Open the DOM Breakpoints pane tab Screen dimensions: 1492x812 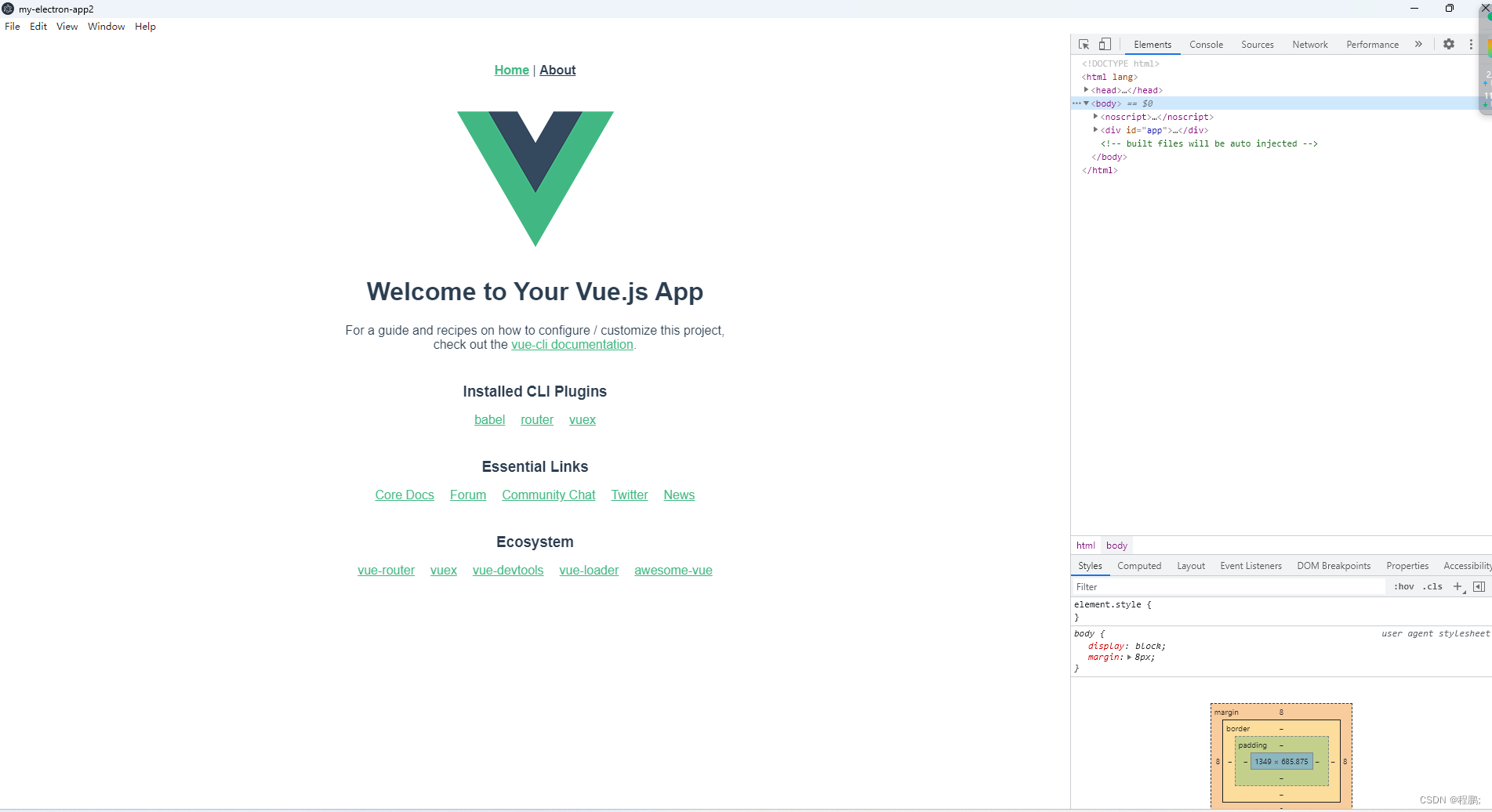point(1334,566)
